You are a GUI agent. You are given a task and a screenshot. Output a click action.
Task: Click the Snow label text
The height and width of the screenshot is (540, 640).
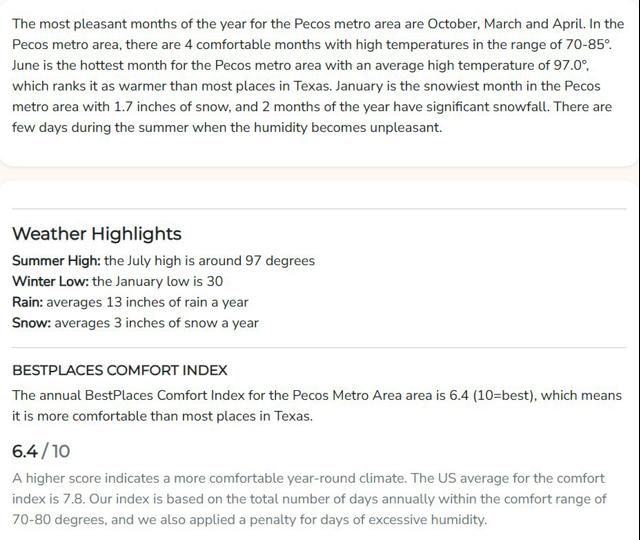31,323
